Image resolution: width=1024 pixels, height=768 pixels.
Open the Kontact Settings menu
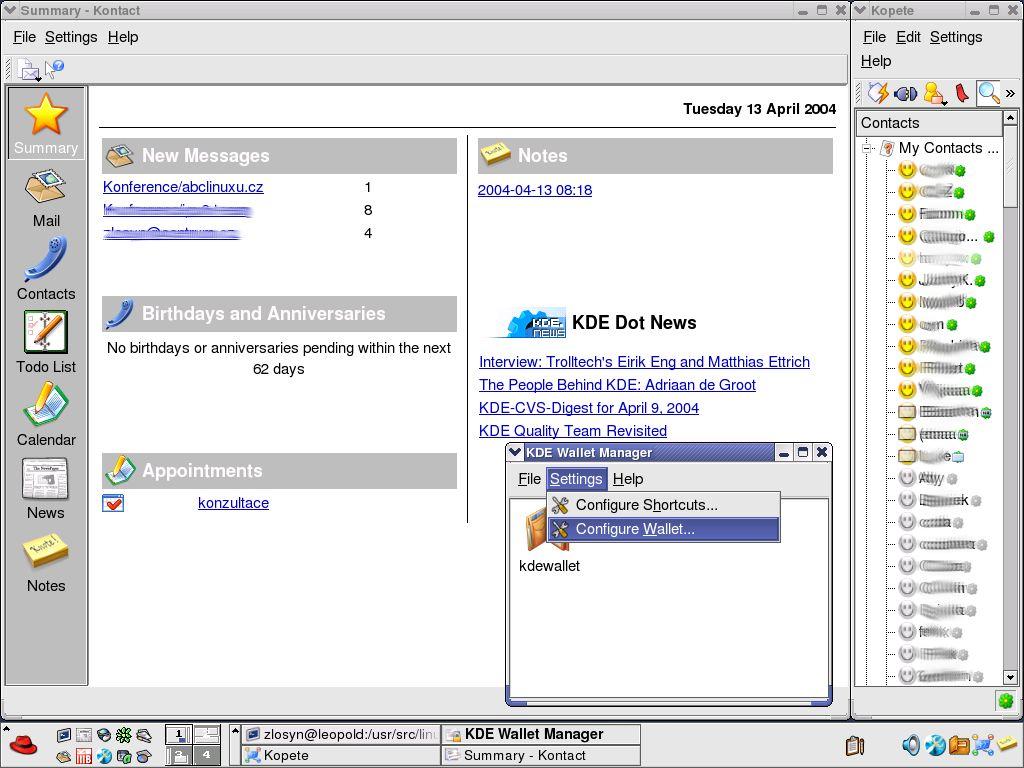71,37
